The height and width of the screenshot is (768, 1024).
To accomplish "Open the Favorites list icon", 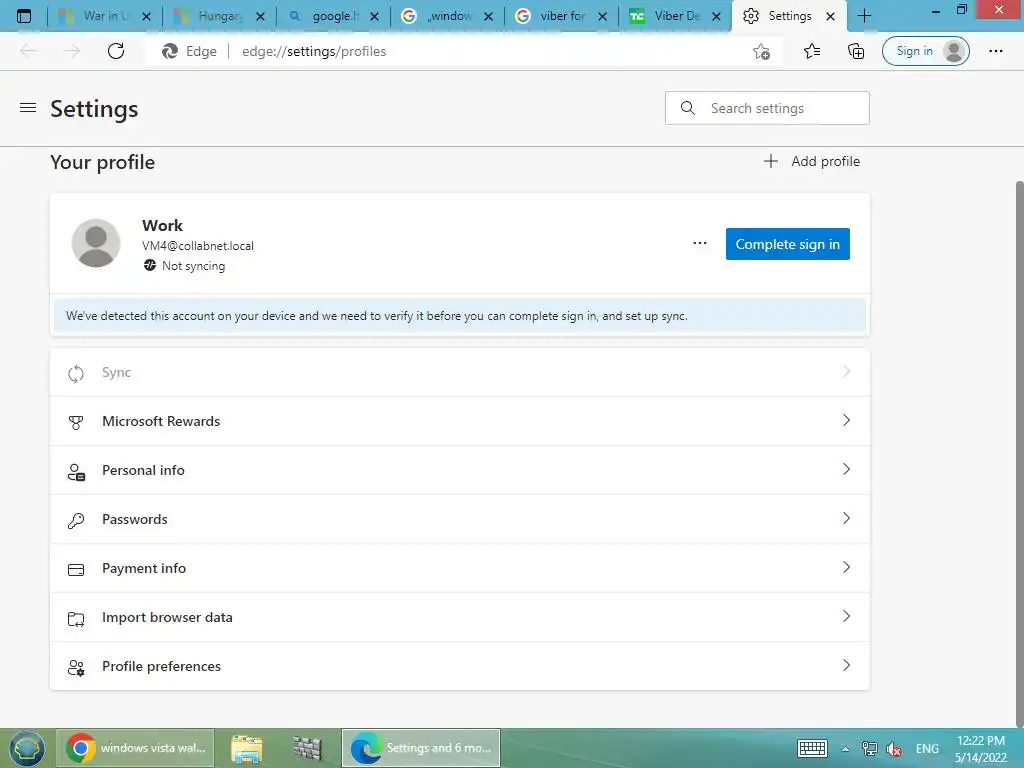I will coord(812,51).
